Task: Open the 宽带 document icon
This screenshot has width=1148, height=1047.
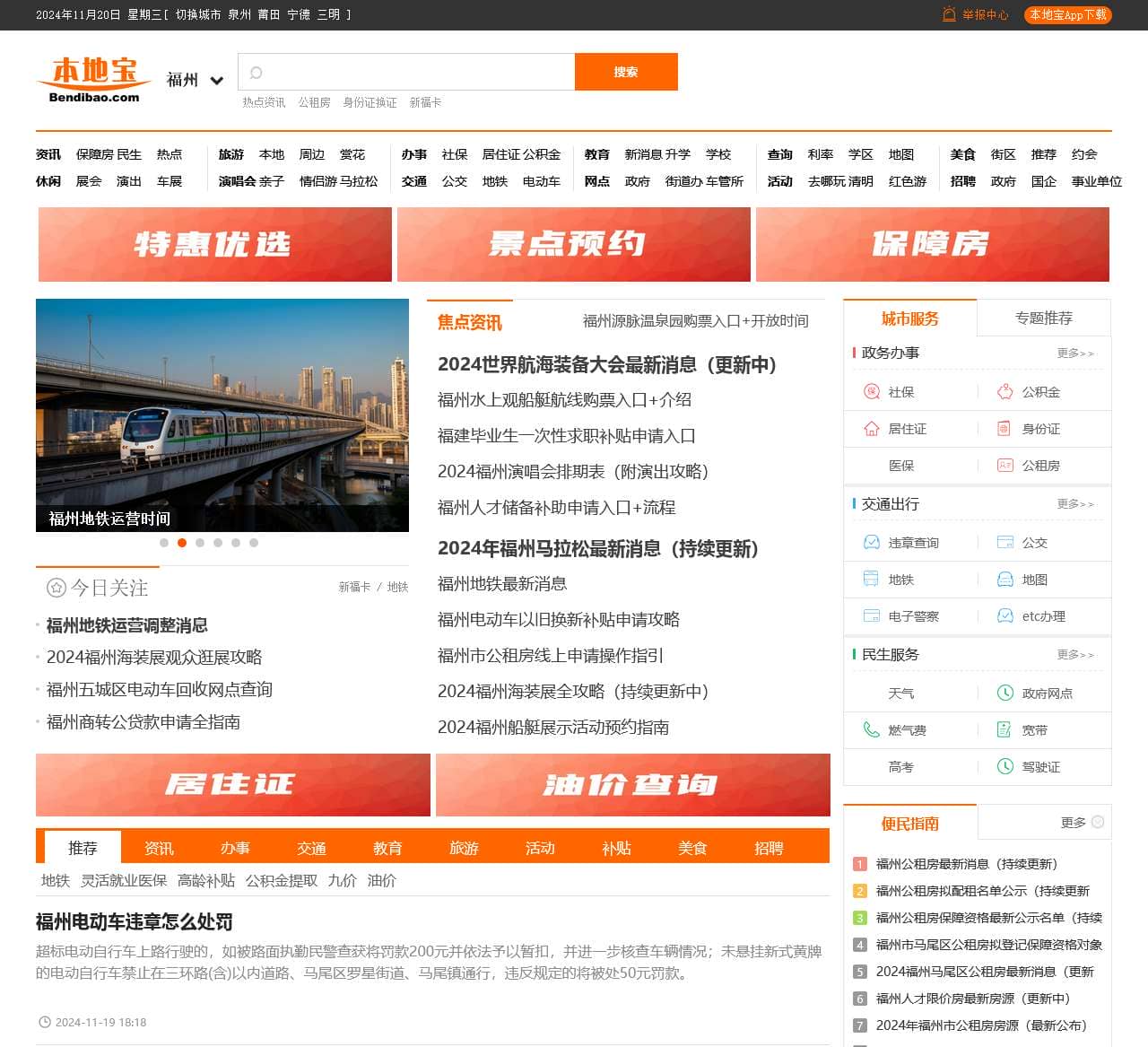Action: tap(1004, 729)
